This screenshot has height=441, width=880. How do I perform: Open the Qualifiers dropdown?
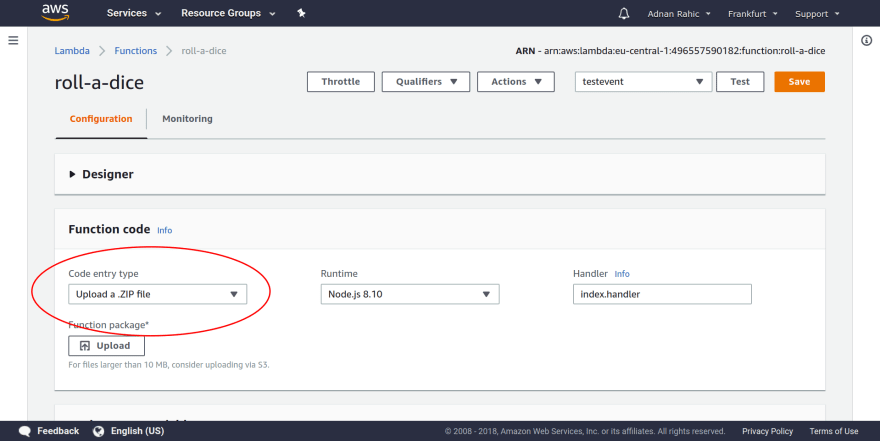point(426,81)
